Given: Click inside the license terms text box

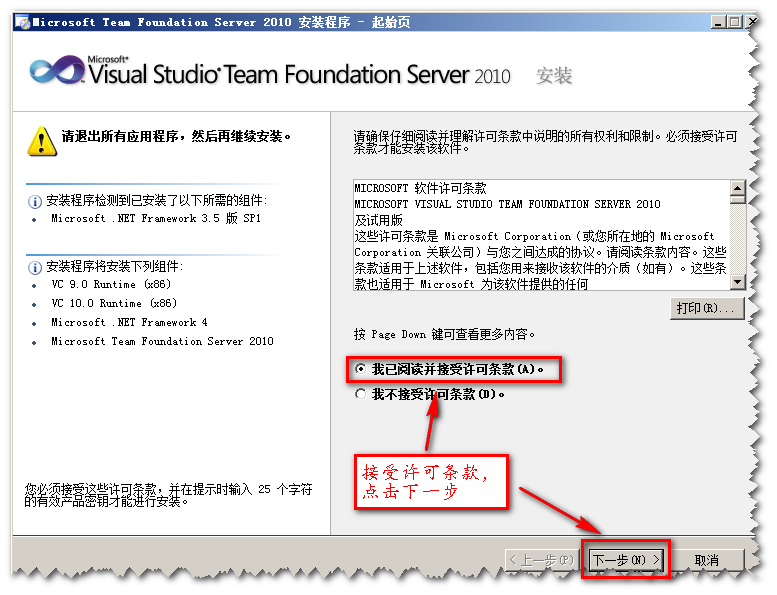Looking at the screenshot, I should click(x=542, y=235).
